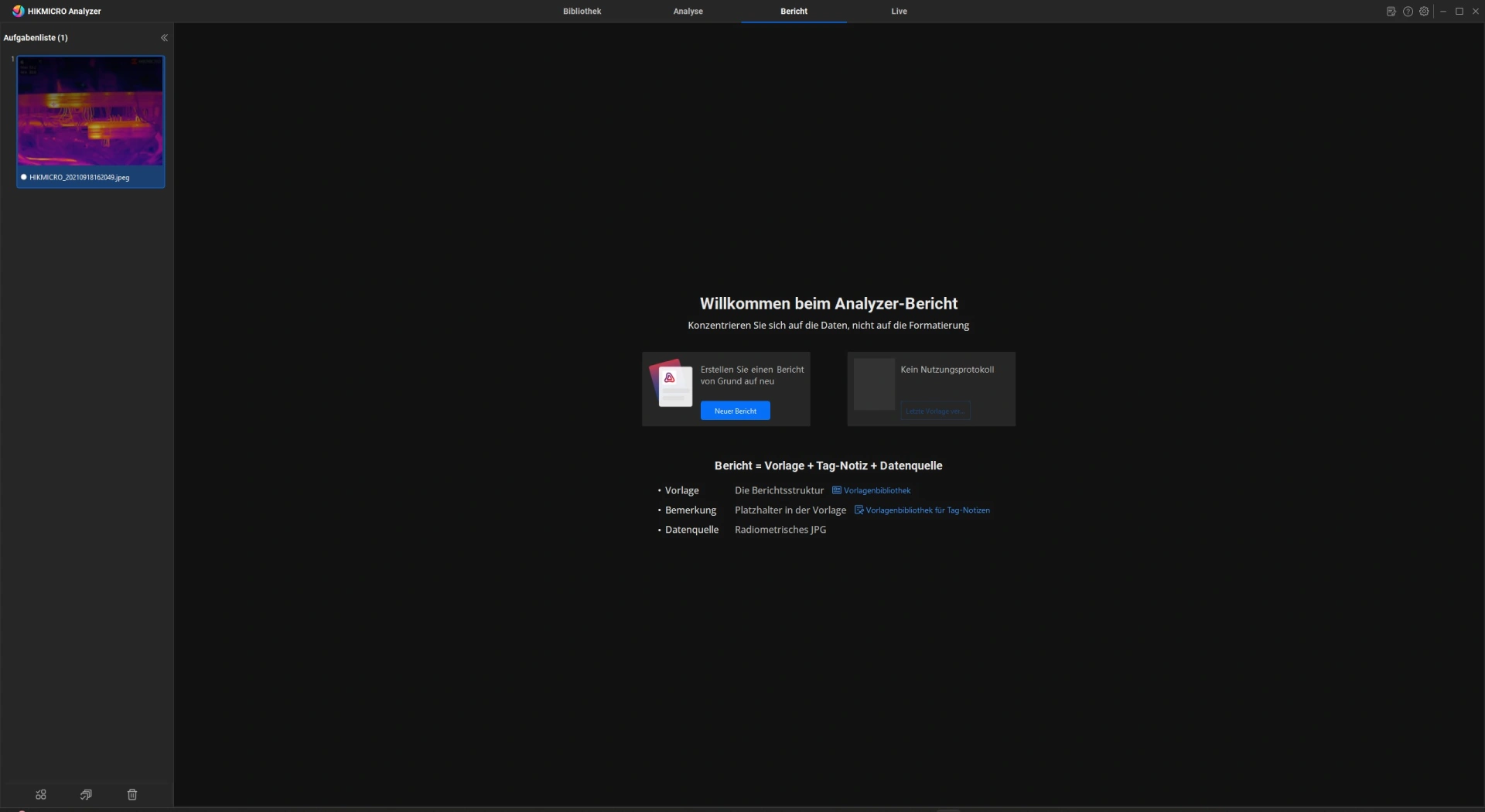Delete task with the trash bin icon
The width and height of the screenshot is (1485, 812).
pyautogui.click(x=132, y=794)
